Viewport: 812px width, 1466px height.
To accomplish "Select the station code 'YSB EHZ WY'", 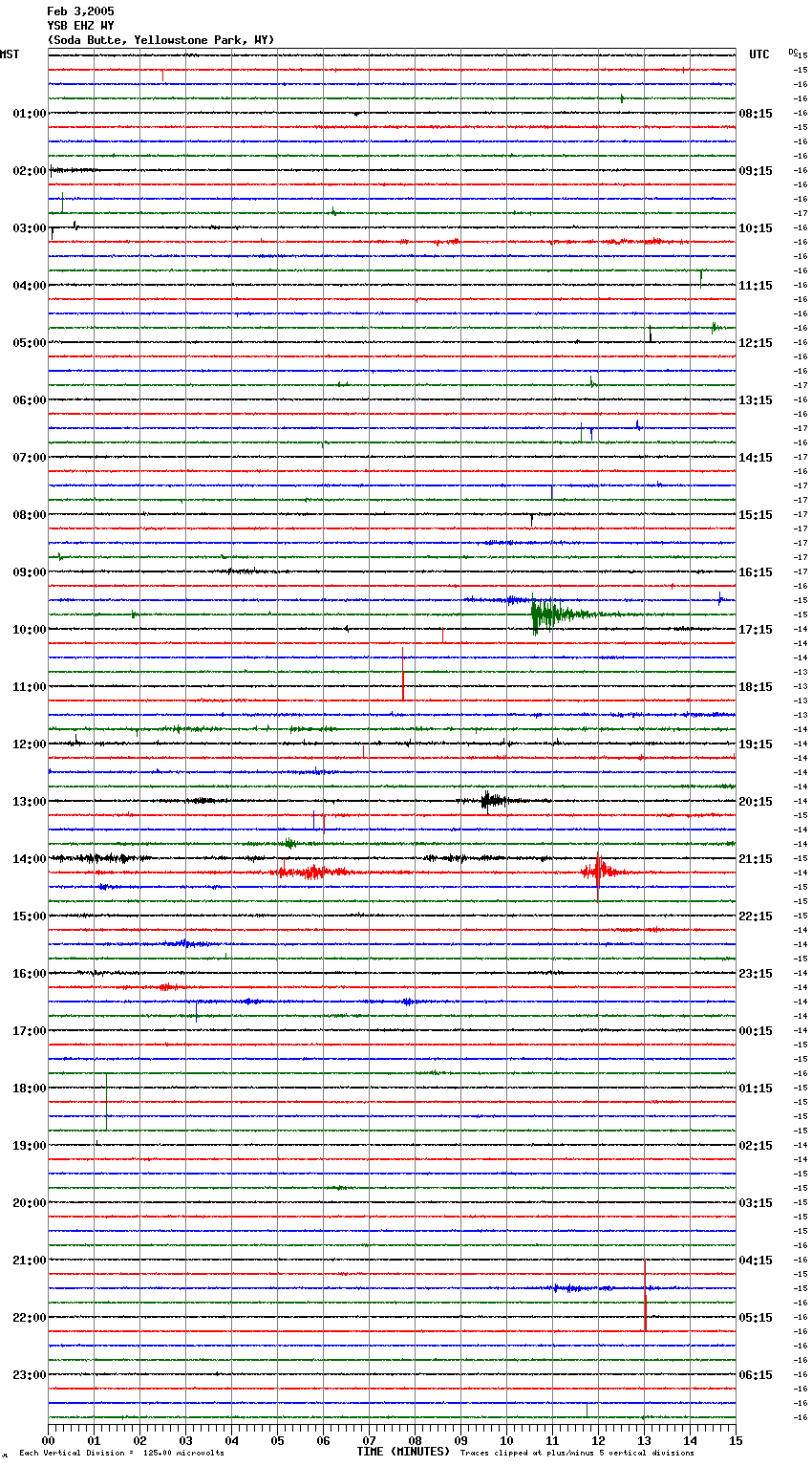I will (x=80, y=26).
